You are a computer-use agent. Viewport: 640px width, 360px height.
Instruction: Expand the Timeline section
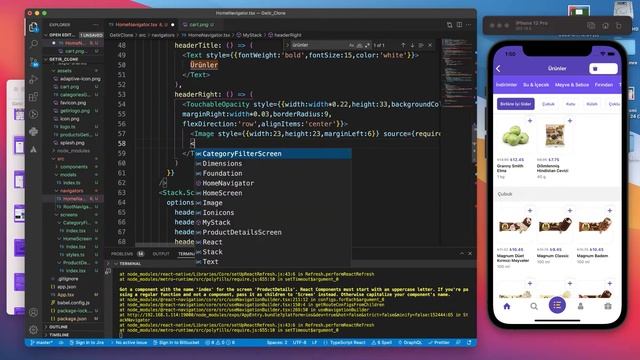pyautogui.click(x=73, y=335)
